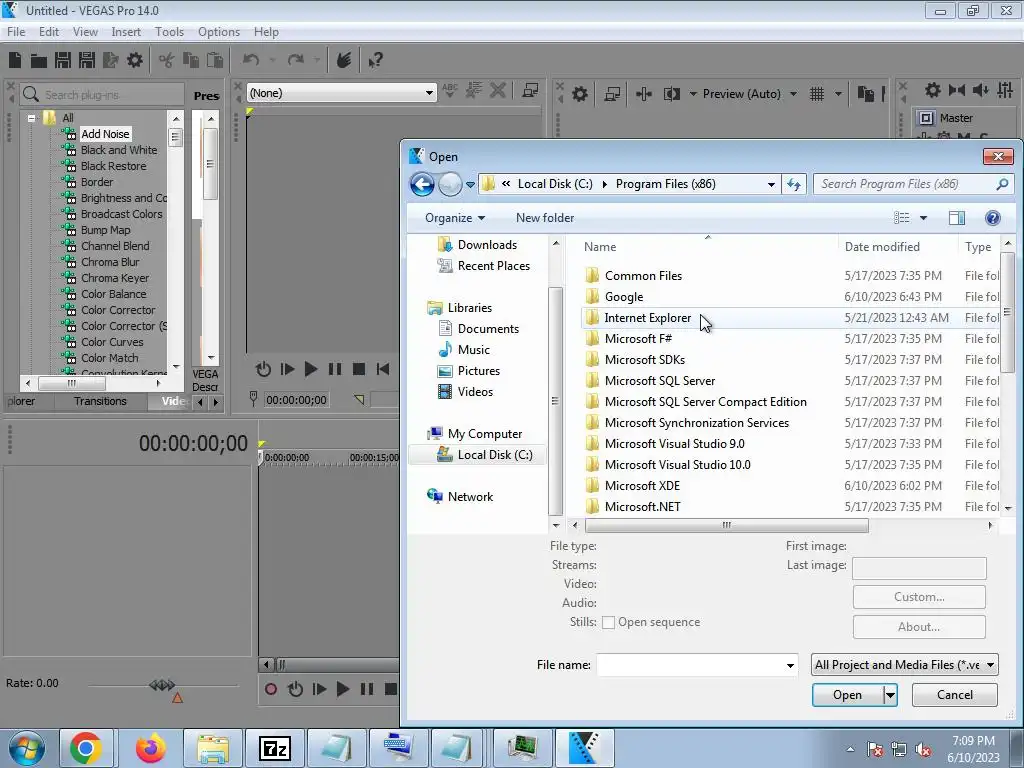Viewport: 1024px width, 768px height.
Task: Click the New folder button
Action: coord(545,218)
